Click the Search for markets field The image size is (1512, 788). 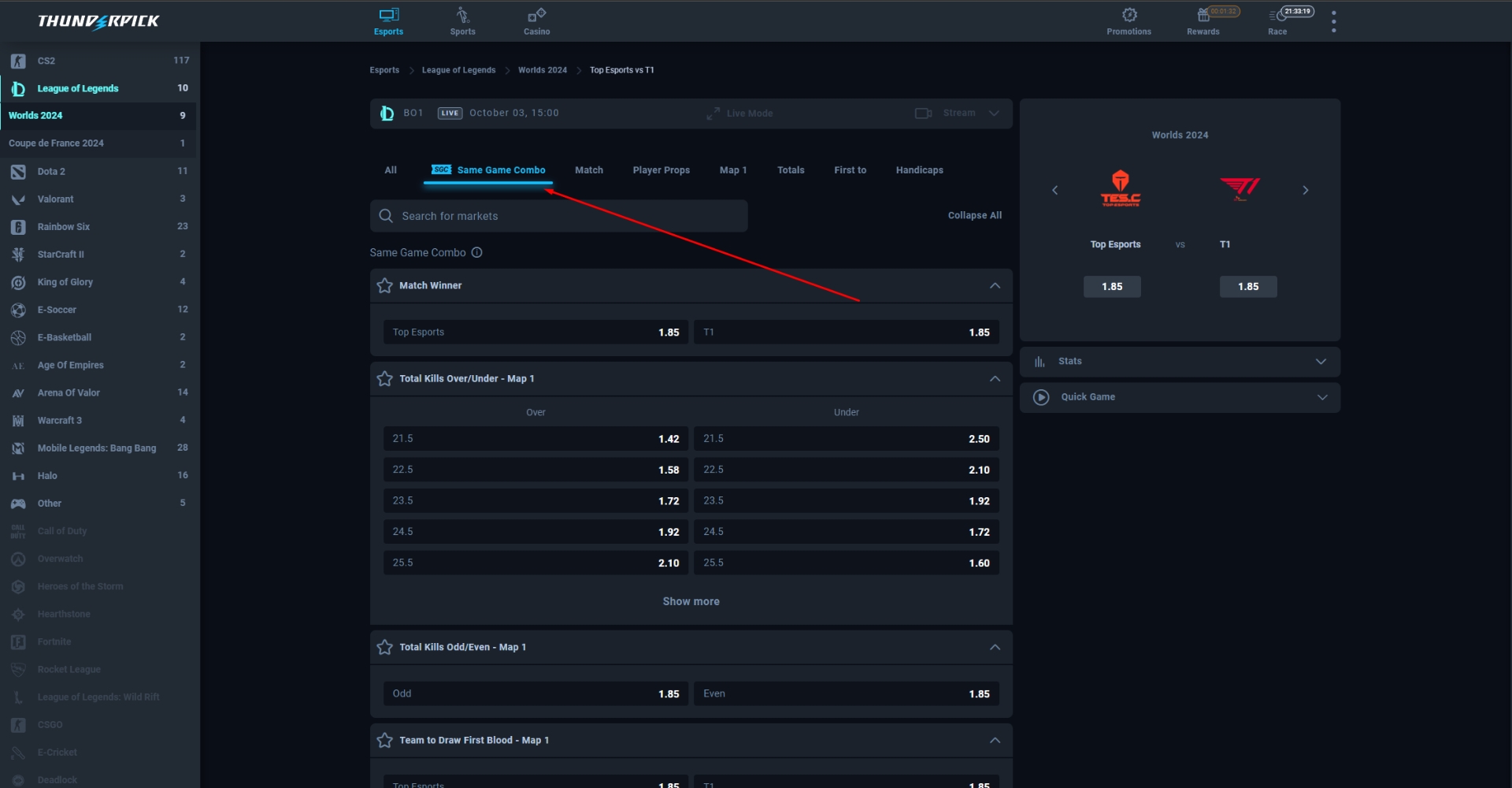[559, 216]
